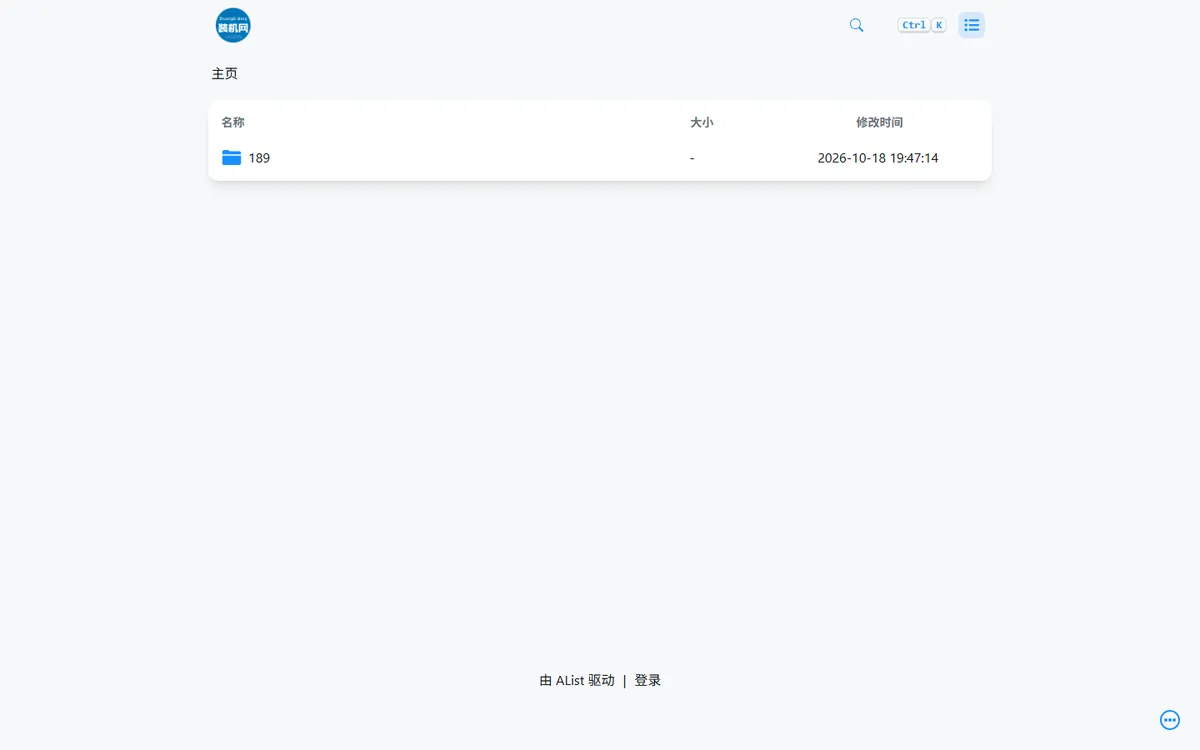Open the 登录 login link
This screenshot has width=1200, height=750.
[x=647, y=680]
